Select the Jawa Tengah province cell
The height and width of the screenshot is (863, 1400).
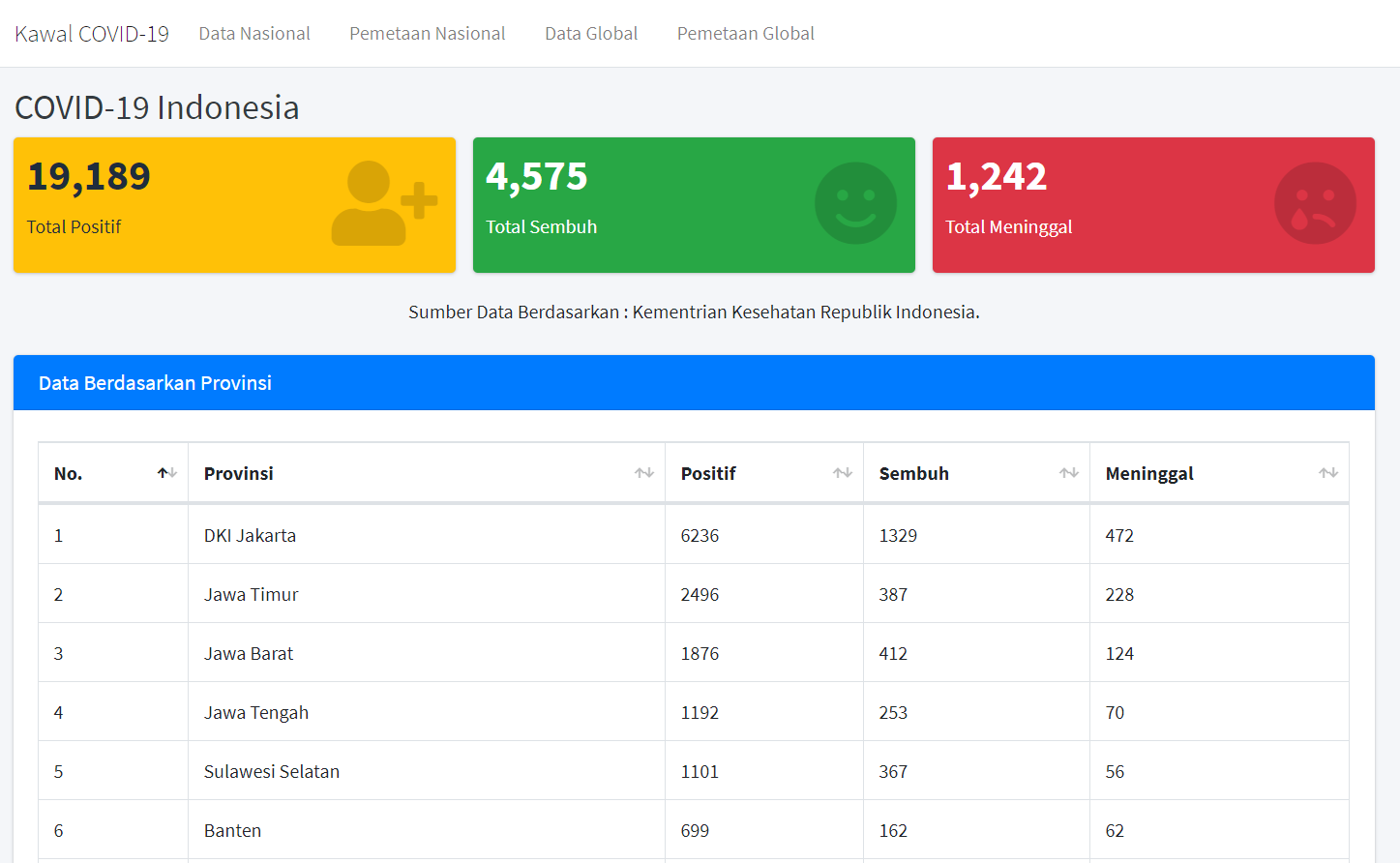point(427,712)
